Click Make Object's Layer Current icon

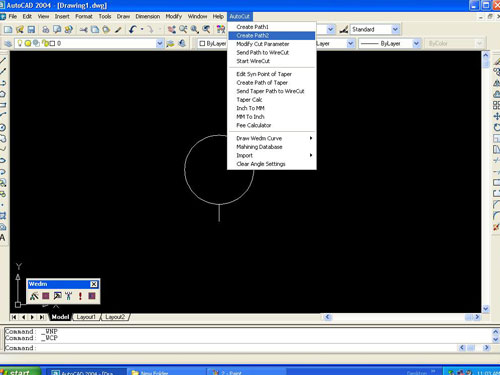click(170, 43)
